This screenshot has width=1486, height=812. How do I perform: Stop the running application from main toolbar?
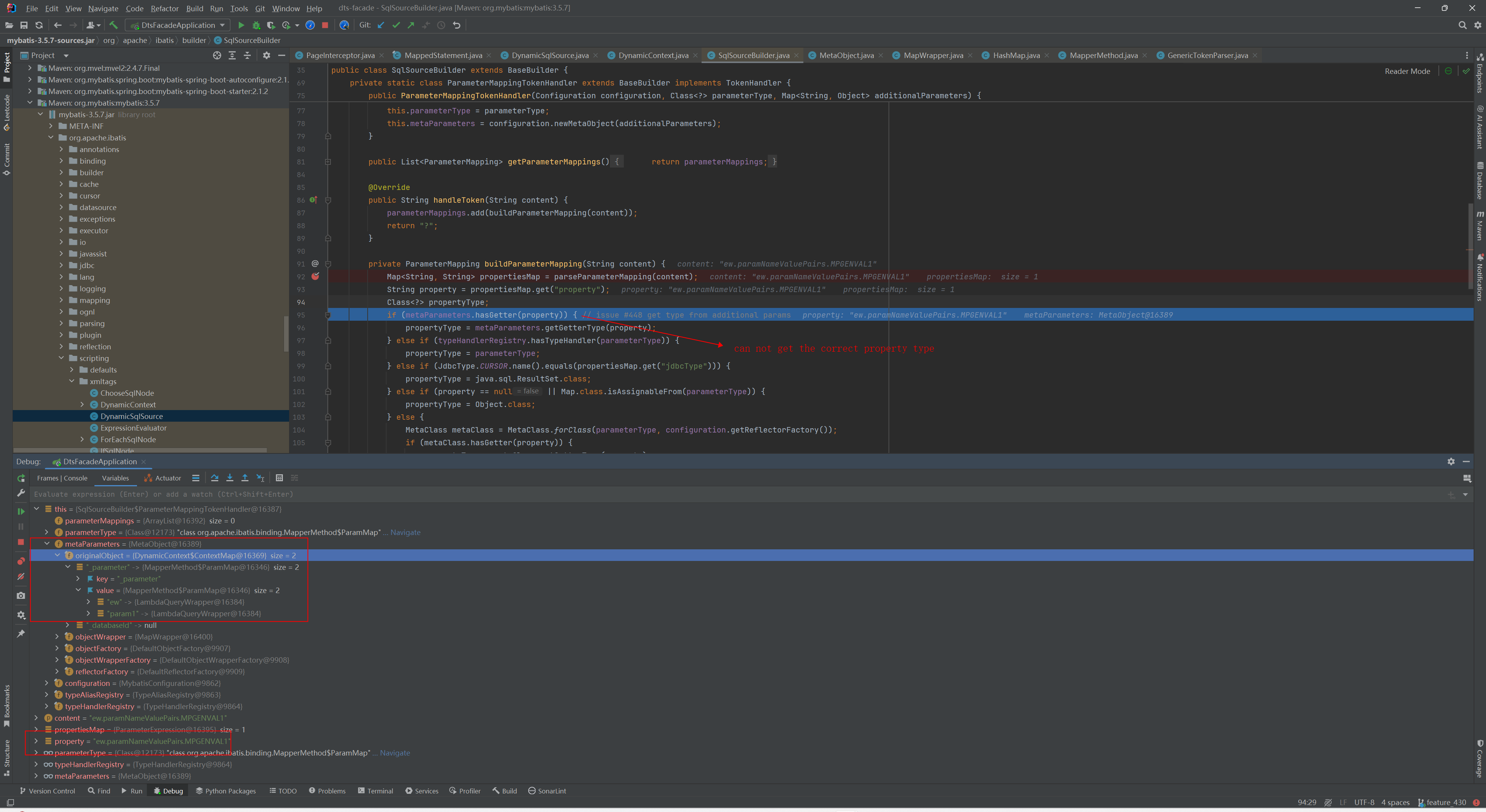click(x=325, y=26)
